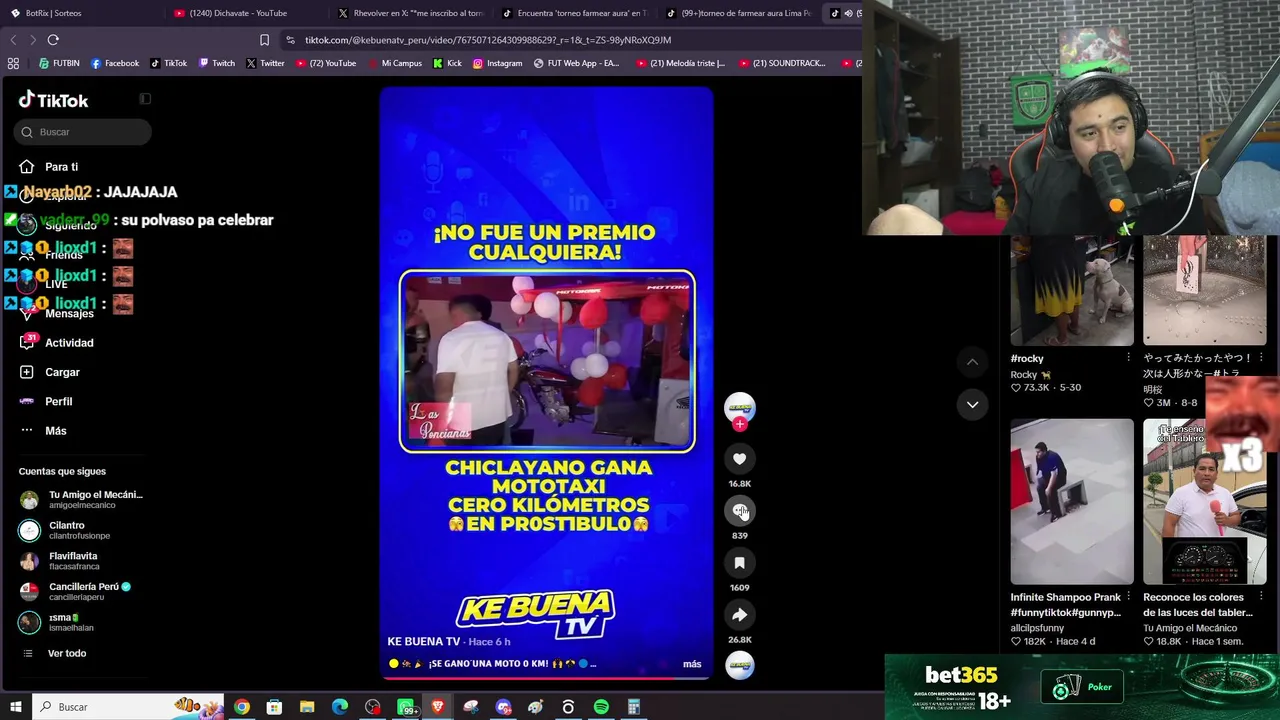Go to next video with down arrow

[x=972, y=404]
